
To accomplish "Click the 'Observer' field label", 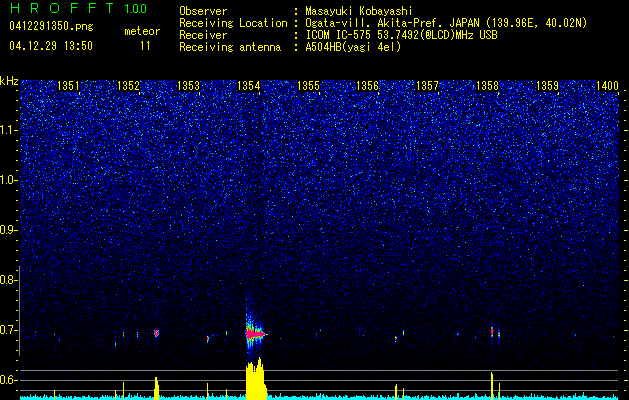I will [x=203, y=11].
